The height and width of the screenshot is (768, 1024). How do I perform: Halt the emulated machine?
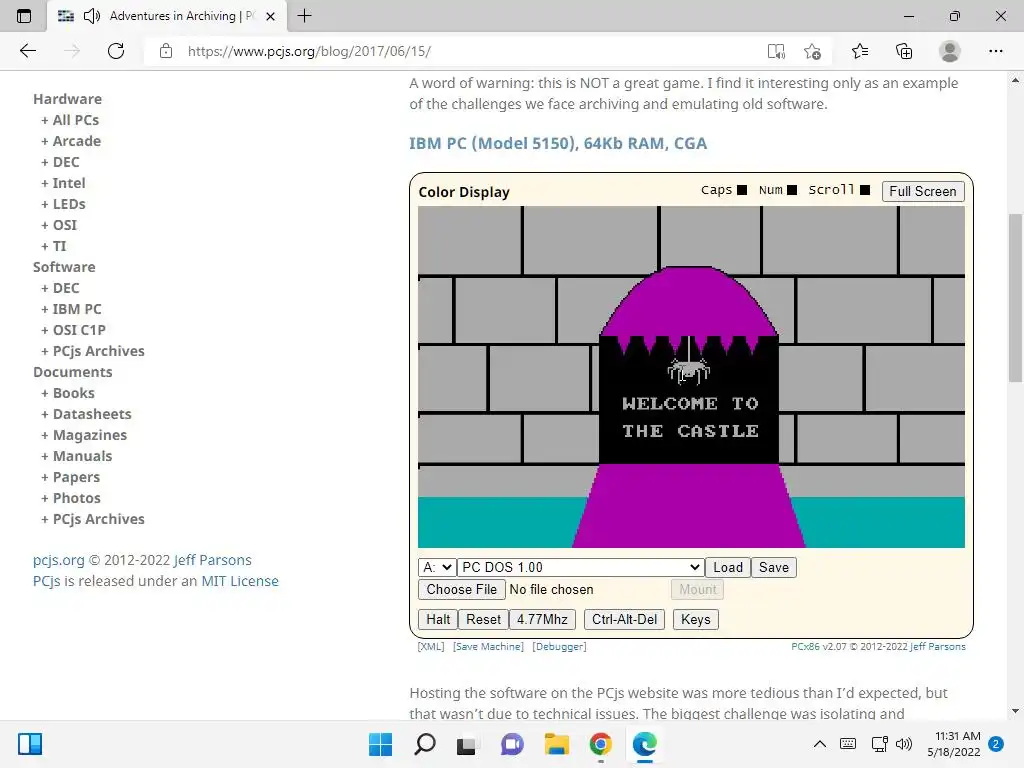click(x=438, y=619)
